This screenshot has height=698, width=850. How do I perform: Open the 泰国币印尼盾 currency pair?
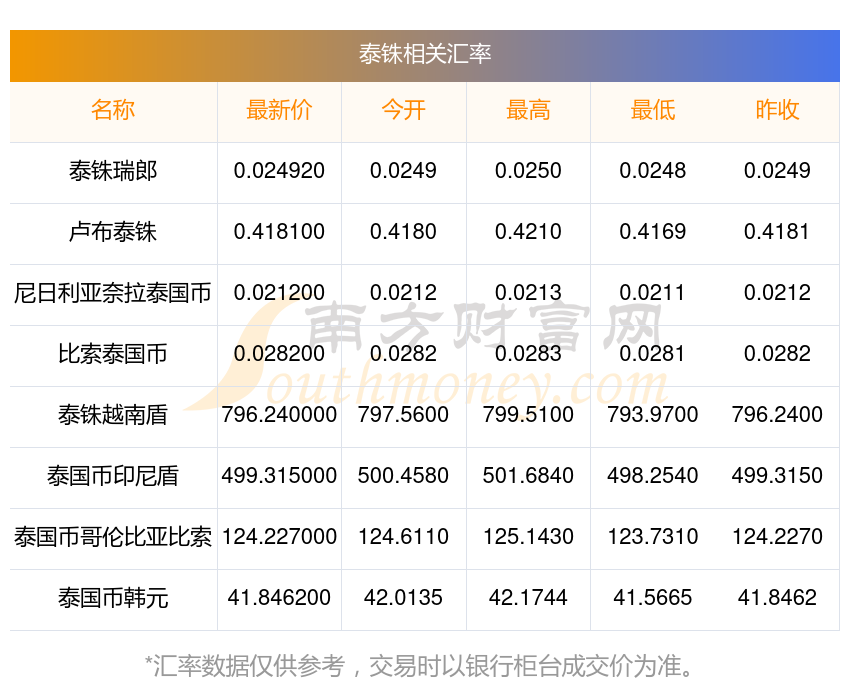(x=113, y=476)
